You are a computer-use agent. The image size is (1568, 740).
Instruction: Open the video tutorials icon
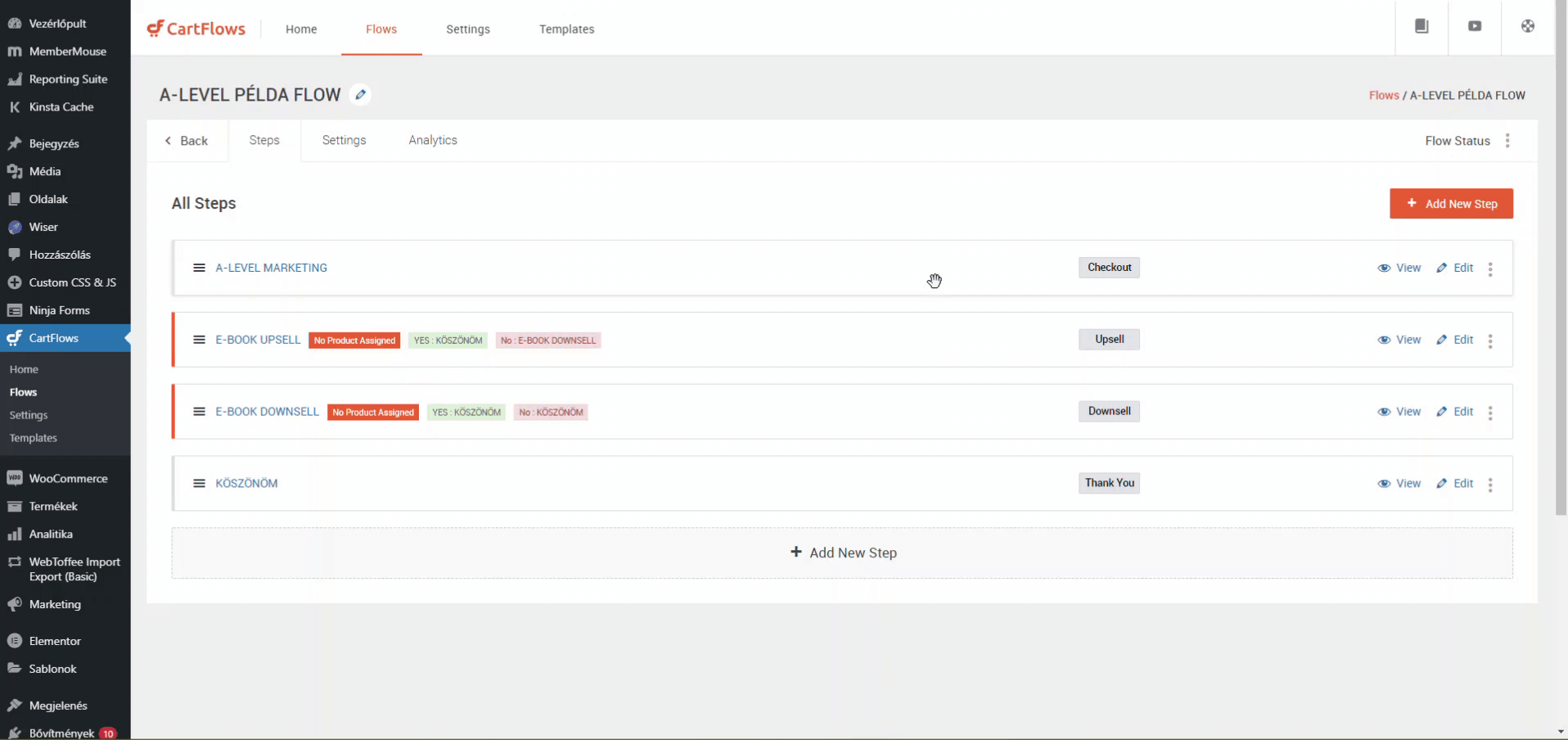click(x=1475, y=26)
